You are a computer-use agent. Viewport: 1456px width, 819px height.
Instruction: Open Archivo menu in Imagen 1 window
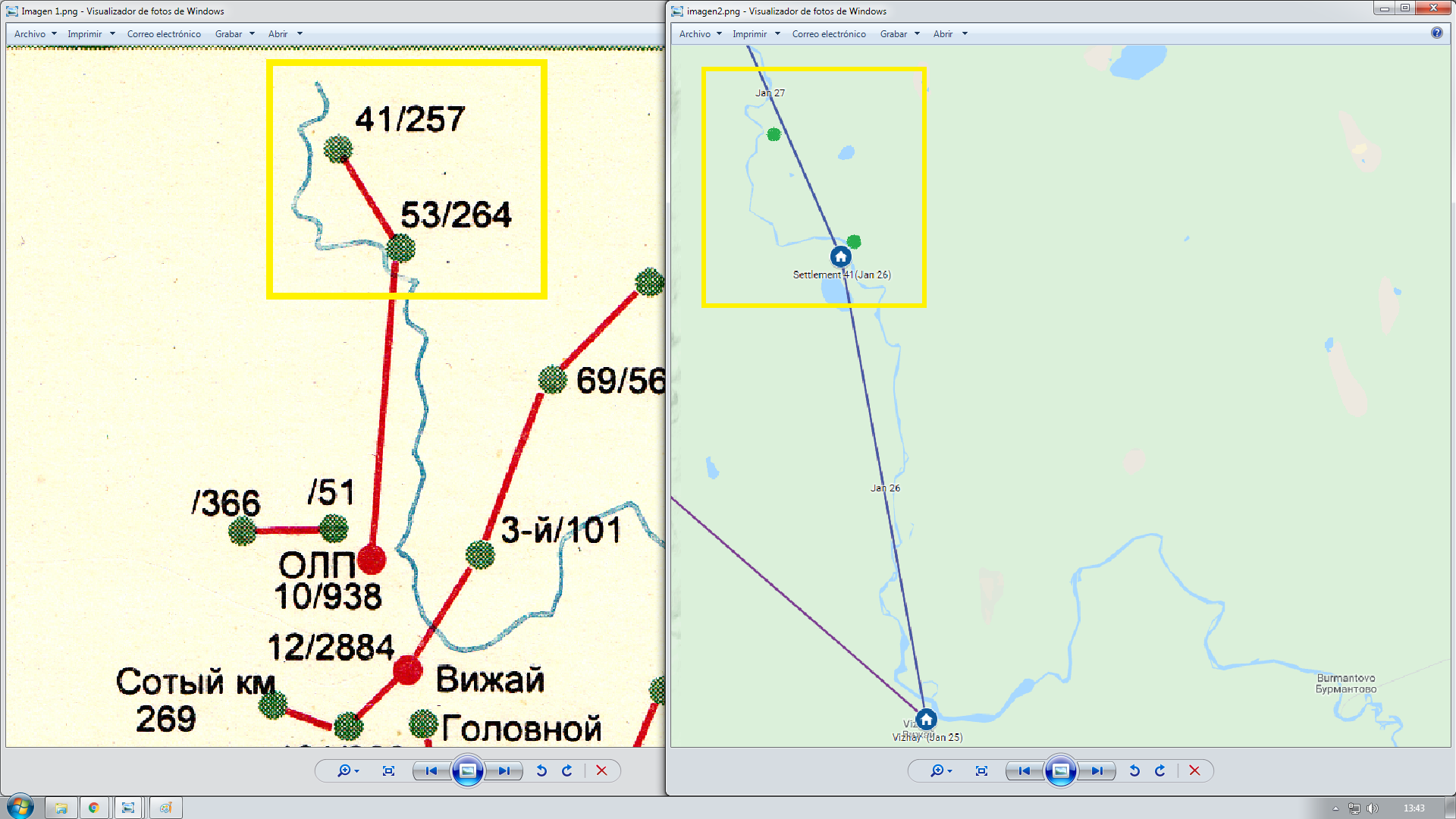pyautogui.click(x=35, y=34)
